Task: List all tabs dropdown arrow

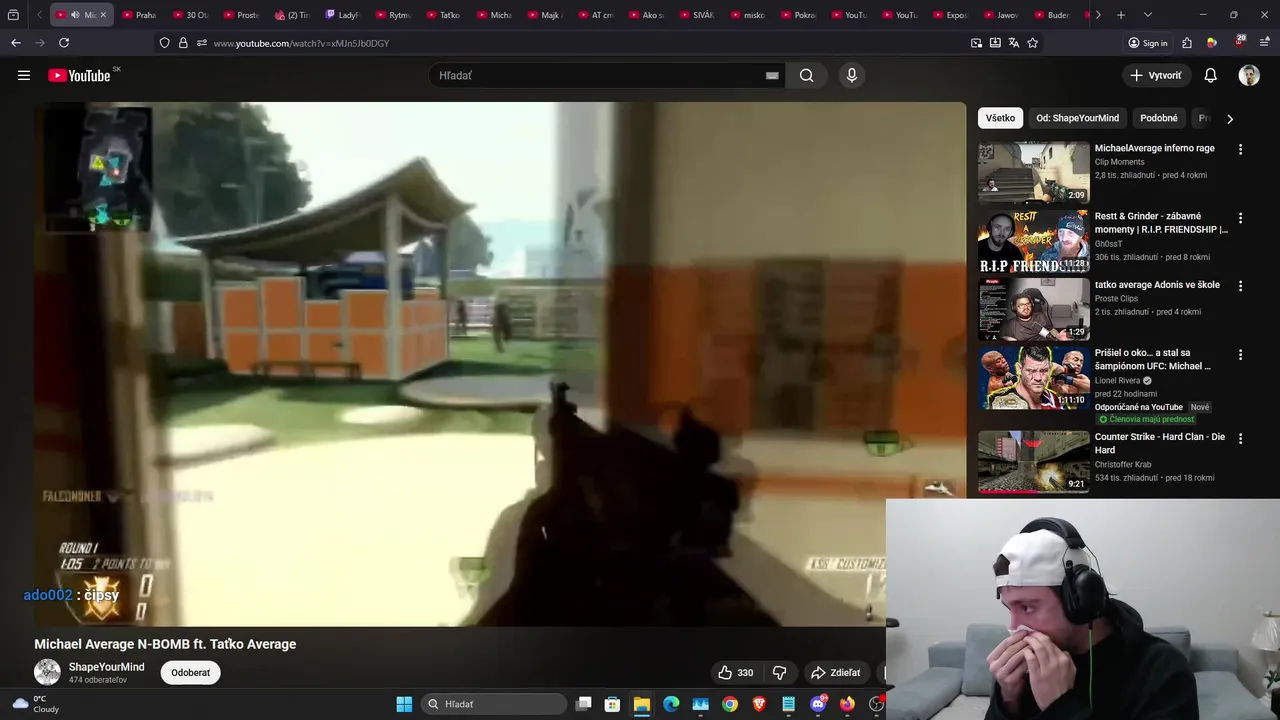Action: [x=1147, y=15]
